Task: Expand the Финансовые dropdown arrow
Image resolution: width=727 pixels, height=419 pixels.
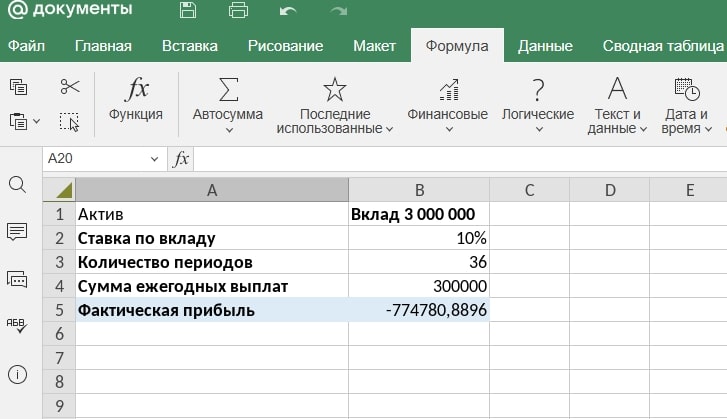Action: [x=449, y=130]
